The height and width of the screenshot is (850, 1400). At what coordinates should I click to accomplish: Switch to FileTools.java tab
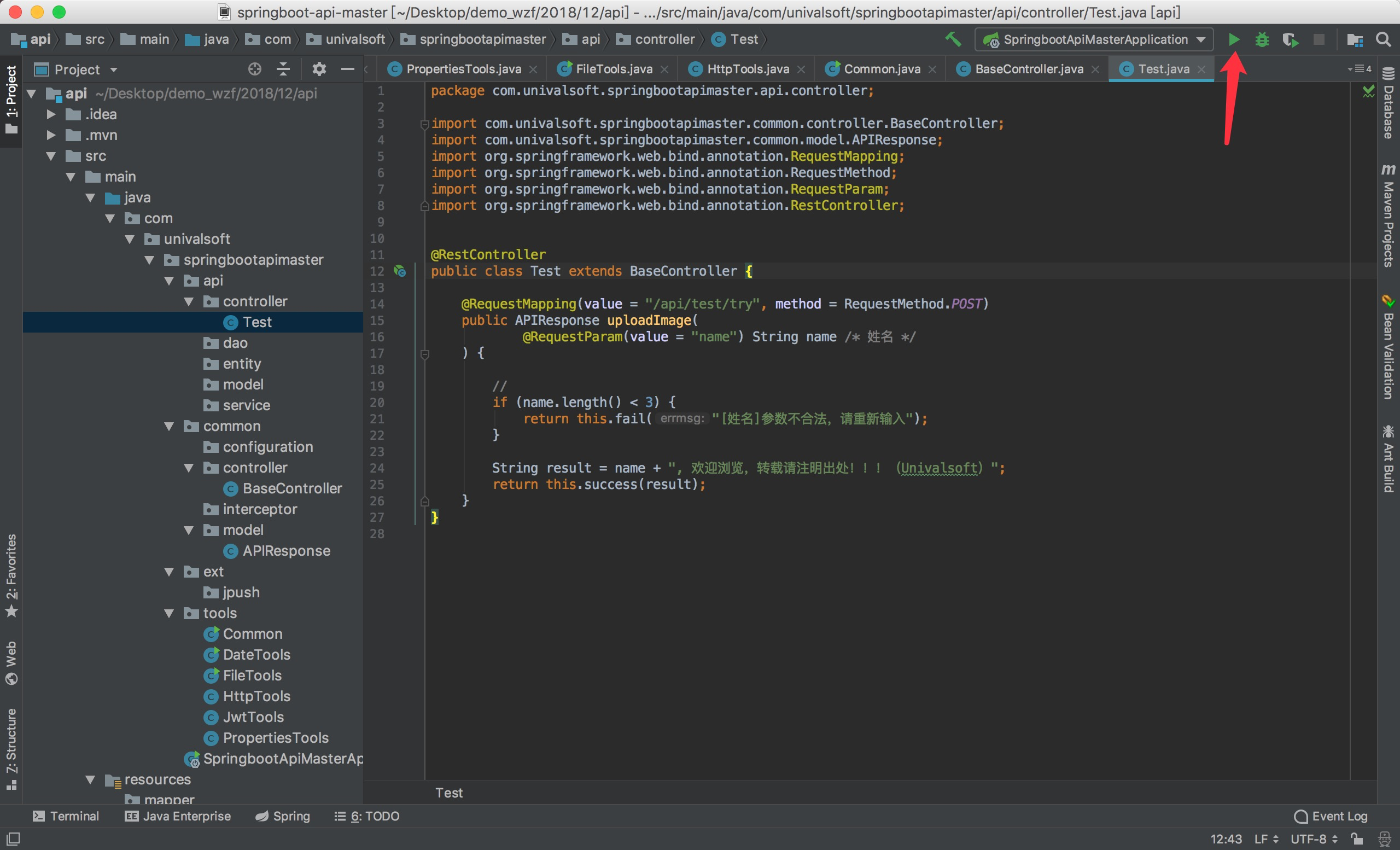click(x=614, y=69)
